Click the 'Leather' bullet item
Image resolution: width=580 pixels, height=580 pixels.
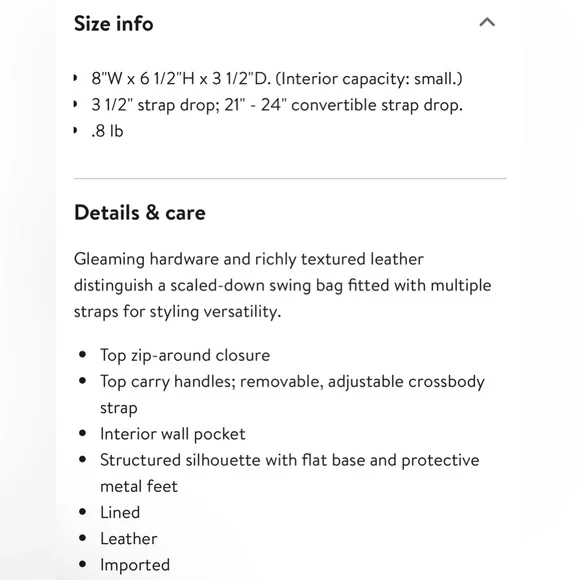[129, 539]
